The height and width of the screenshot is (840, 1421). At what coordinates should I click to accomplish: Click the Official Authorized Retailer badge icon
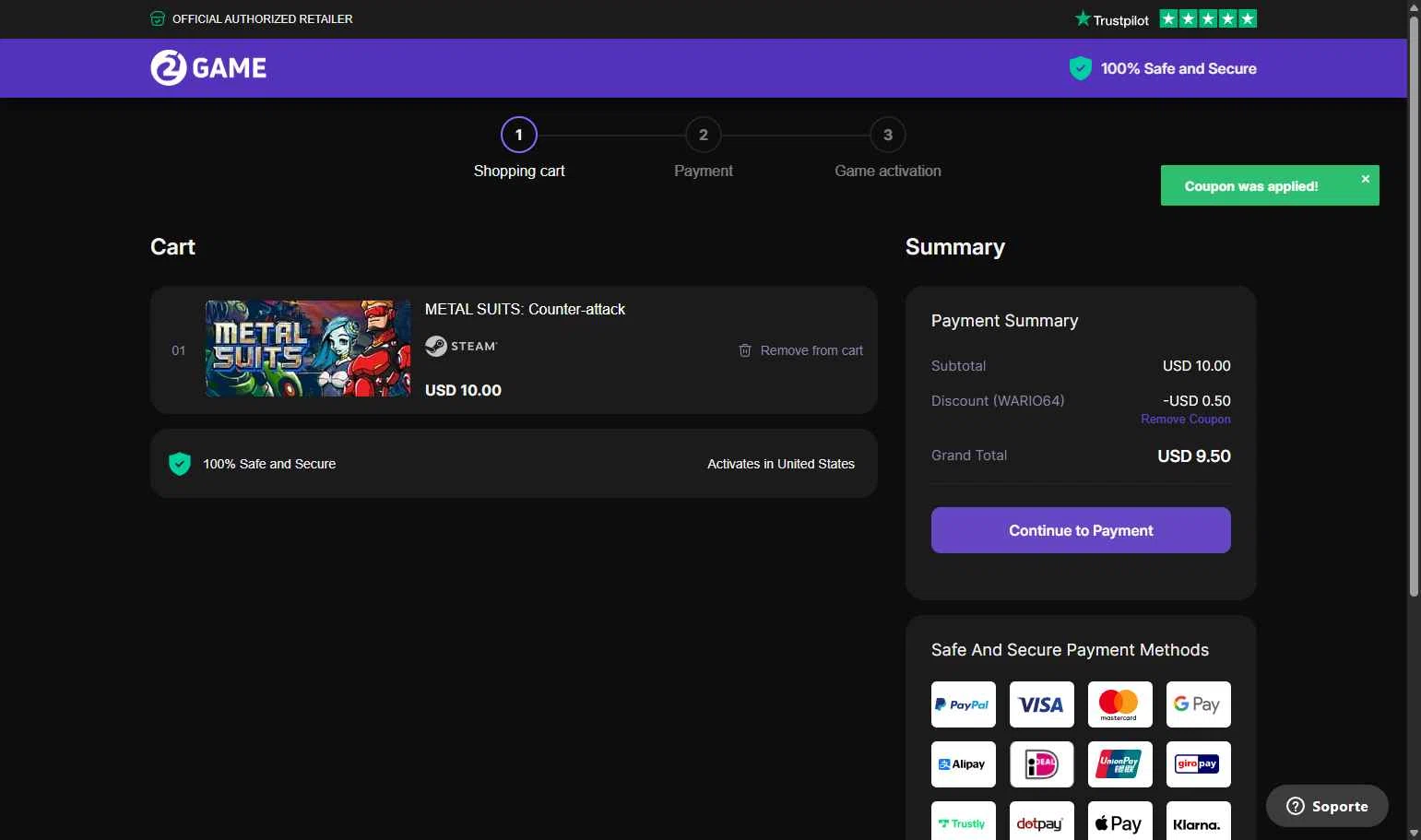pos(158,18)
